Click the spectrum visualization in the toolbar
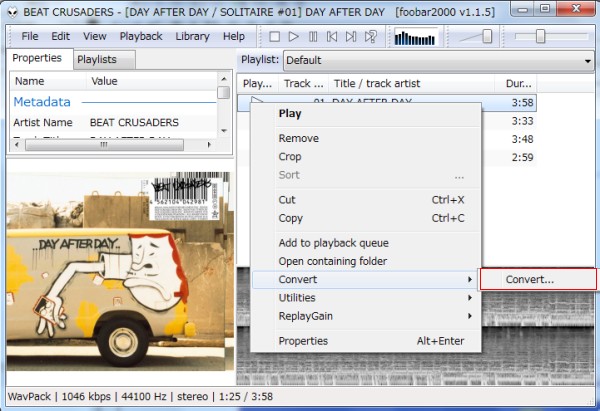600x411 pixels. point(414,37)
